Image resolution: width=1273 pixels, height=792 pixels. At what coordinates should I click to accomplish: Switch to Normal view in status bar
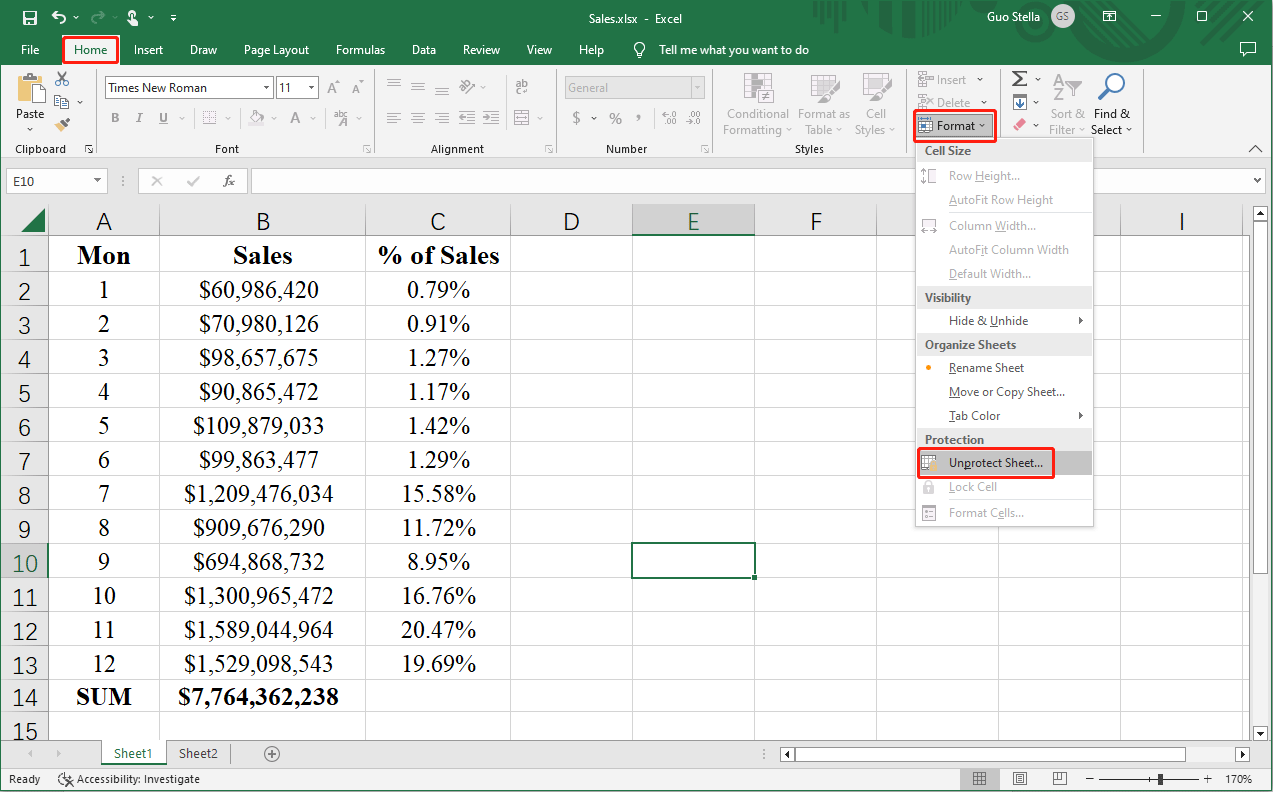[980, 779]
